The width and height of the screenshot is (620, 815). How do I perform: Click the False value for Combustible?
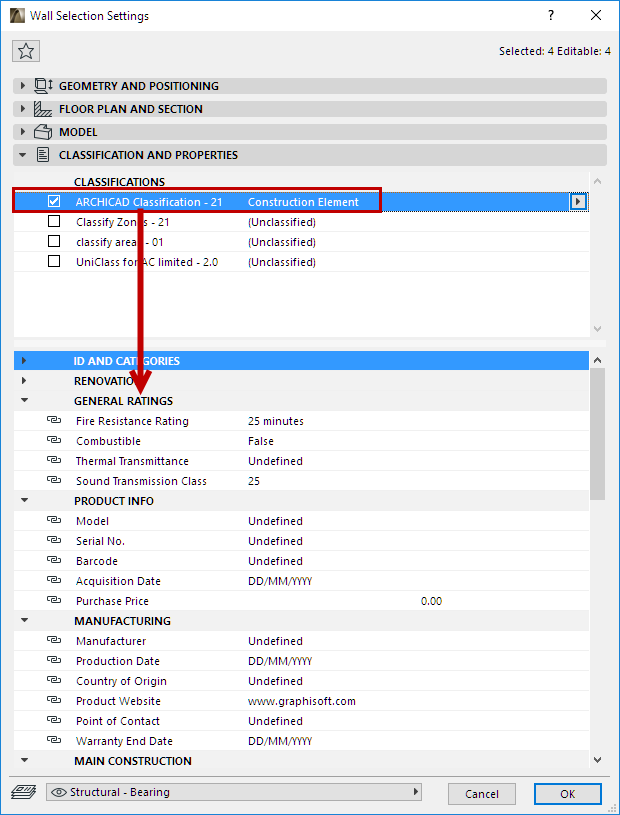[261, 441]
